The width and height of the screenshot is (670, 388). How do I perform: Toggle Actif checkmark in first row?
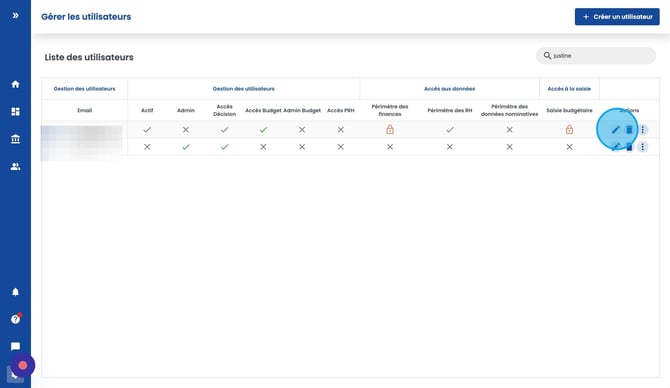pyautogui.click(x=147, y=129)
